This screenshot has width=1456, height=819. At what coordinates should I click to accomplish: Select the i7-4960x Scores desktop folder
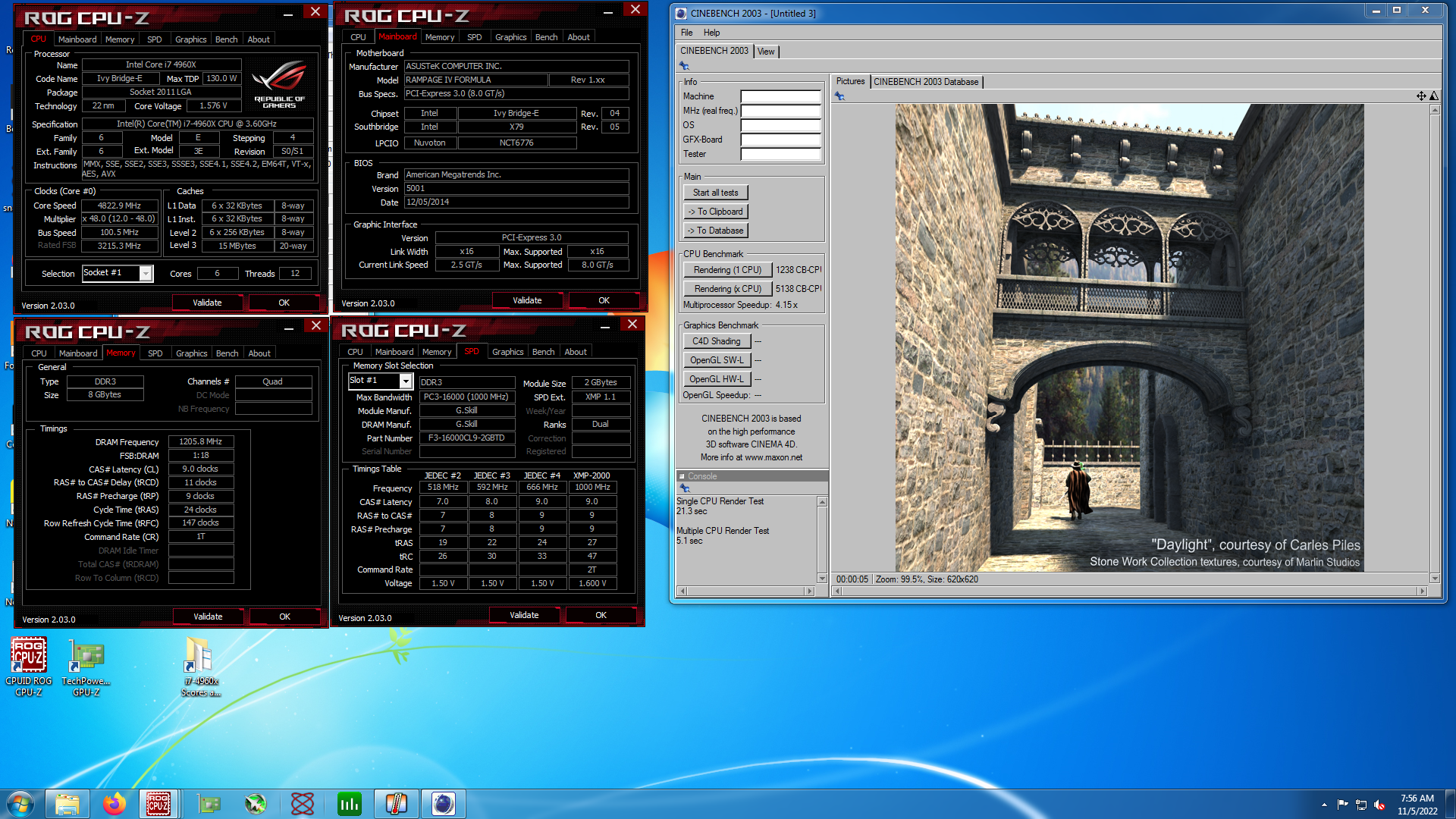click(x=201, y=667)
